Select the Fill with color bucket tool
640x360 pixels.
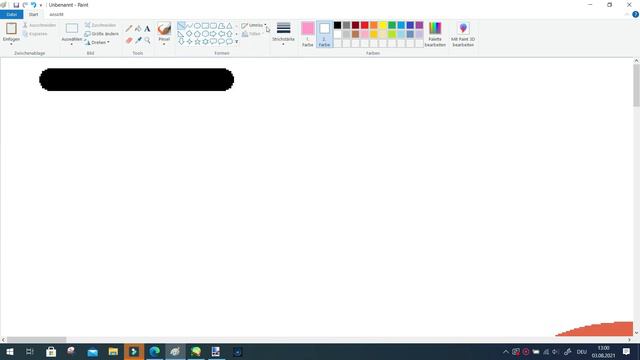coord(138,29)
